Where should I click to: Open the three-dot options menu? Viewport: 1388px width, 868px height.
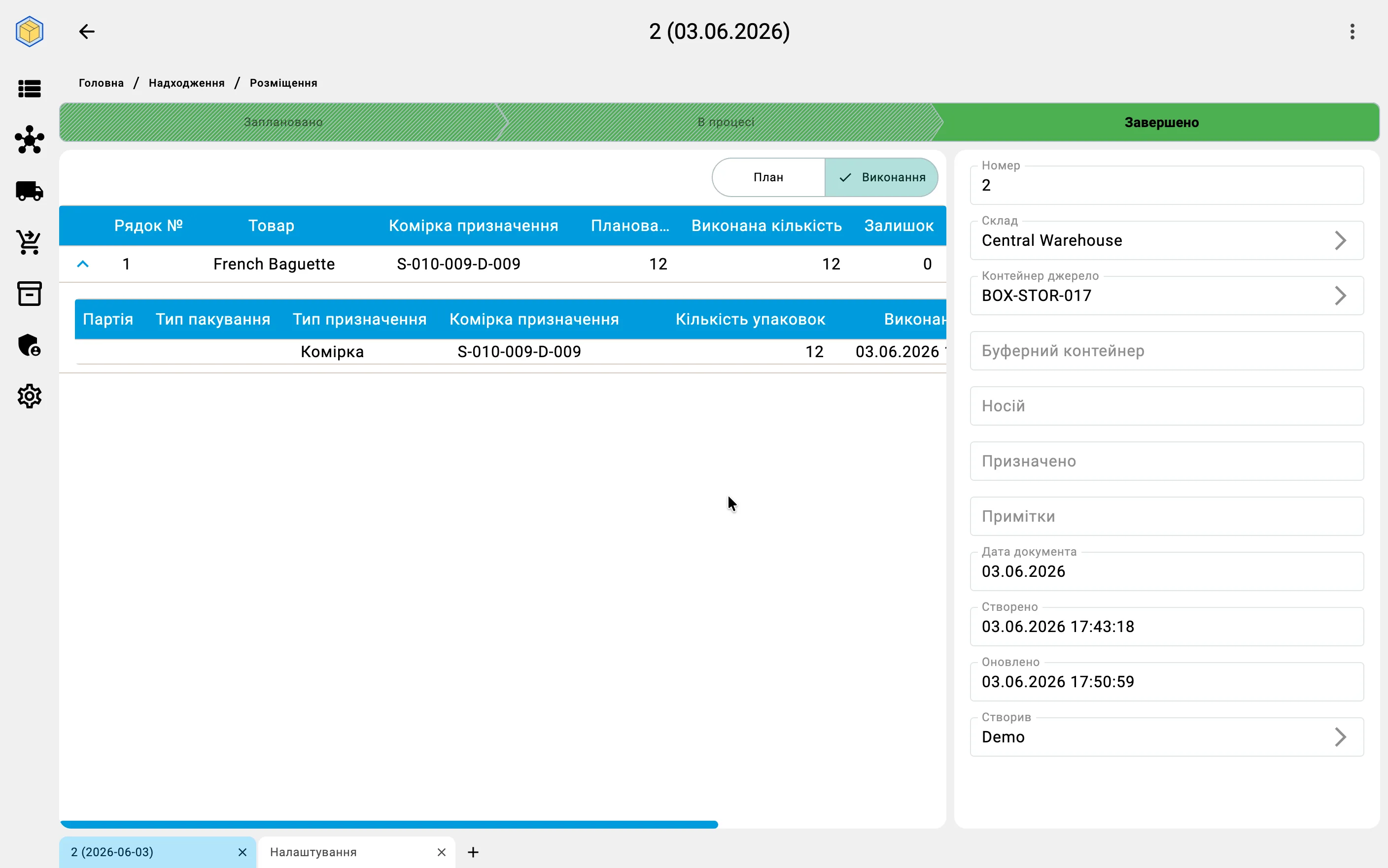1353,32
